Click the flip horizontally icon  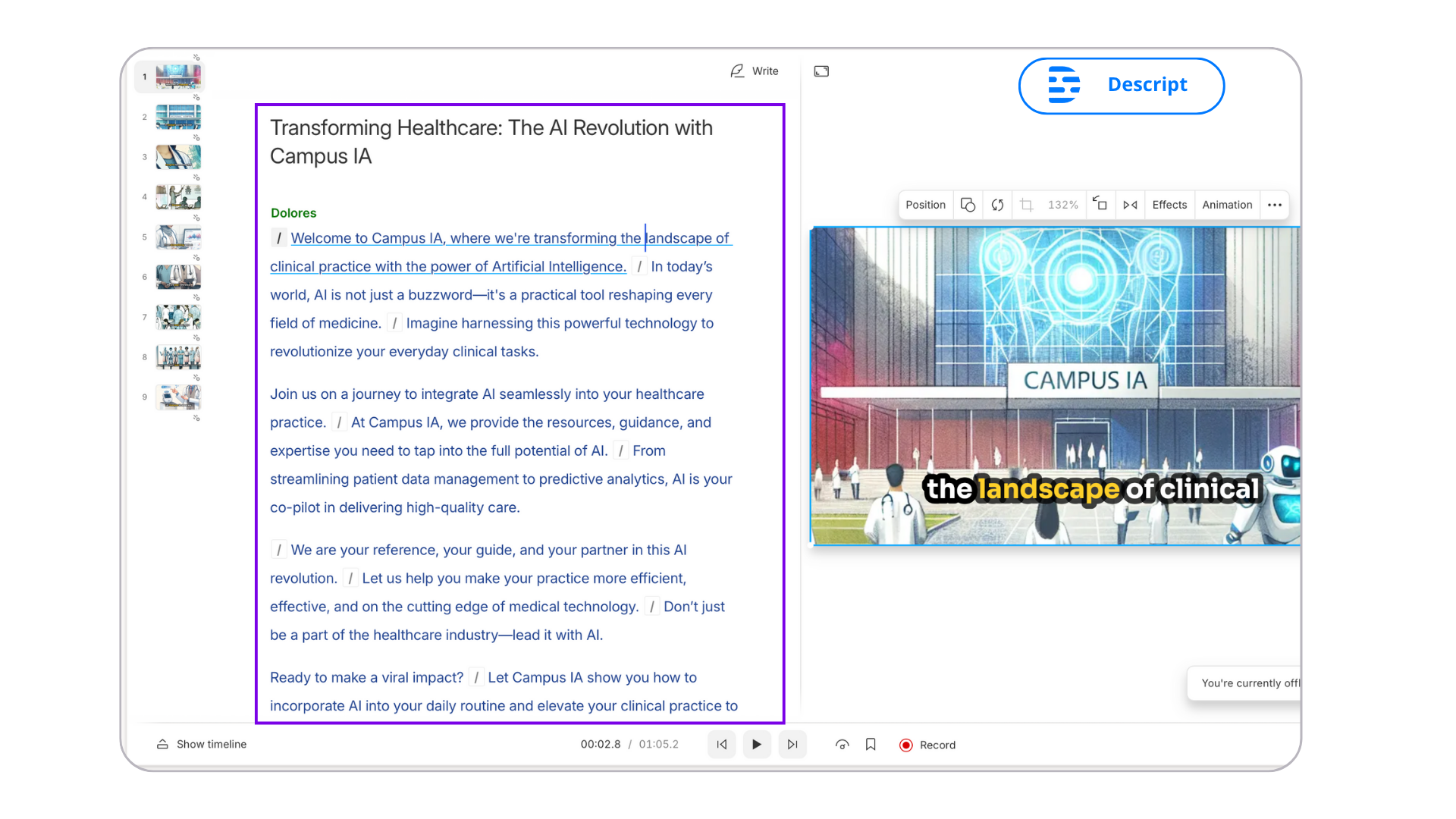(1130, 205)
